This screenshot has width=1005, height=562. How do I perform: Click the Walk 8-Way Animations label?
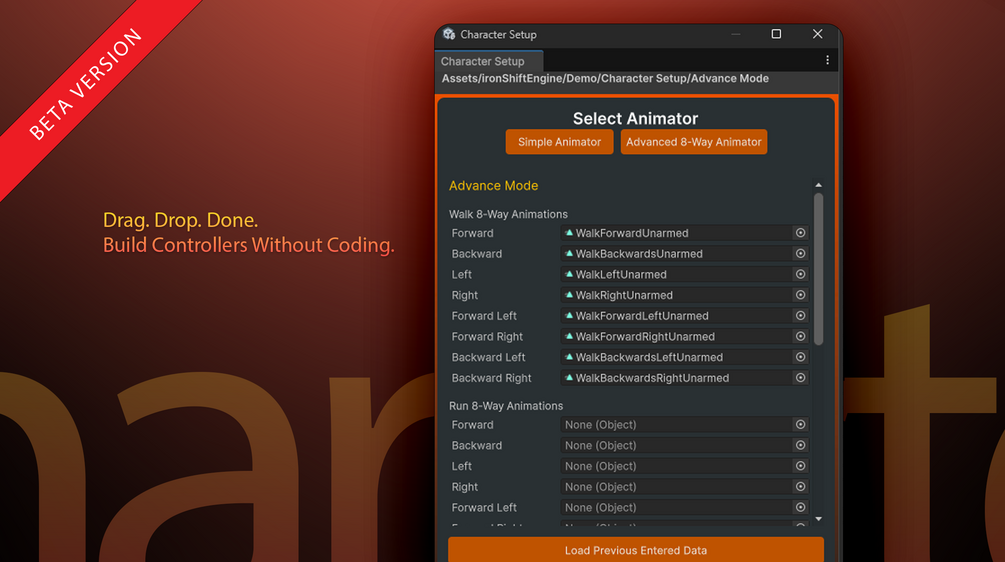point(508,214)
